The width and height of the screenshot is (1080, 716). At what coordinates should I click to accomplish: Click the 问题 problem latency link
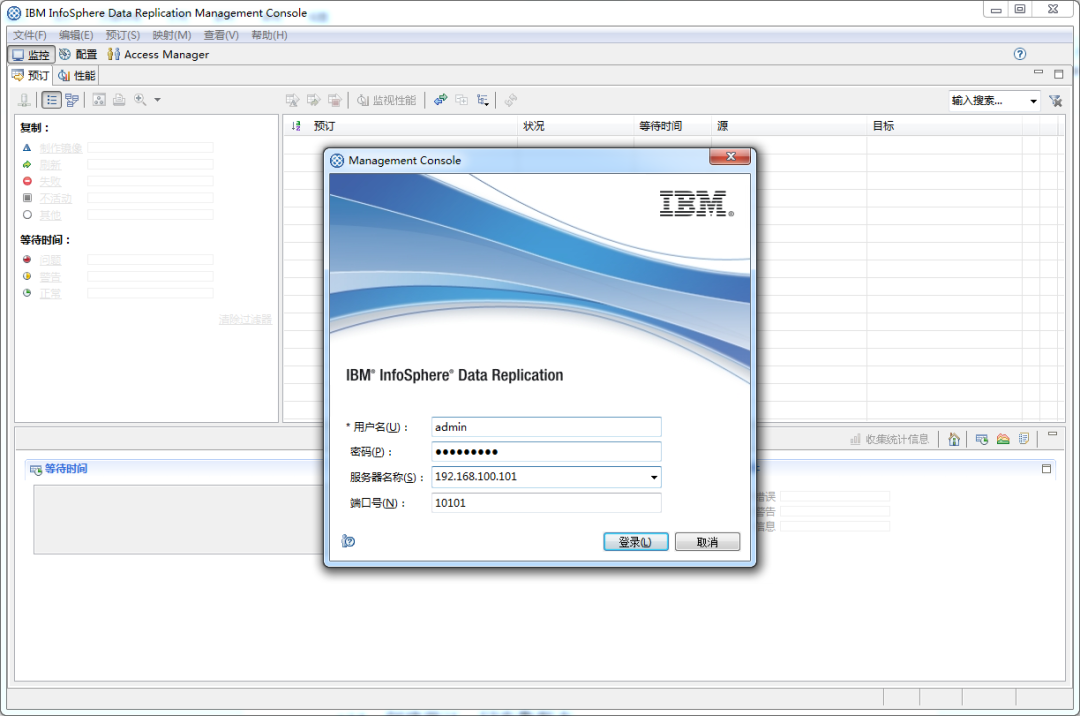tap(50, 260)
